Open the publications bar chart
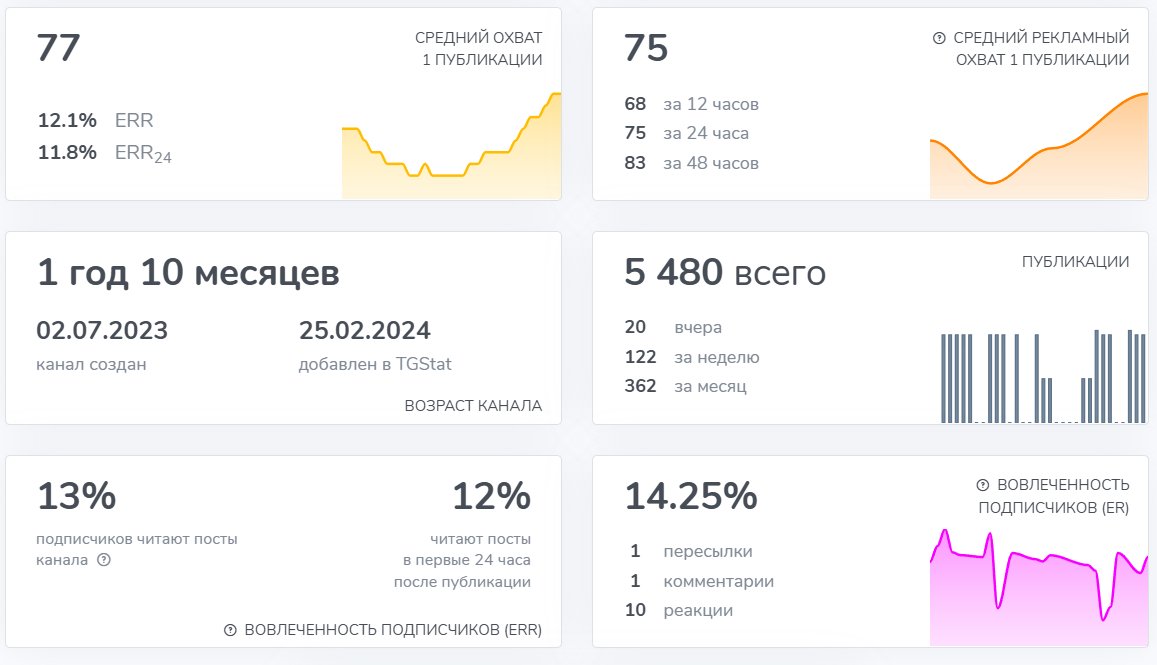The width and height of the screenshot is (1157, 665). 1043,376
